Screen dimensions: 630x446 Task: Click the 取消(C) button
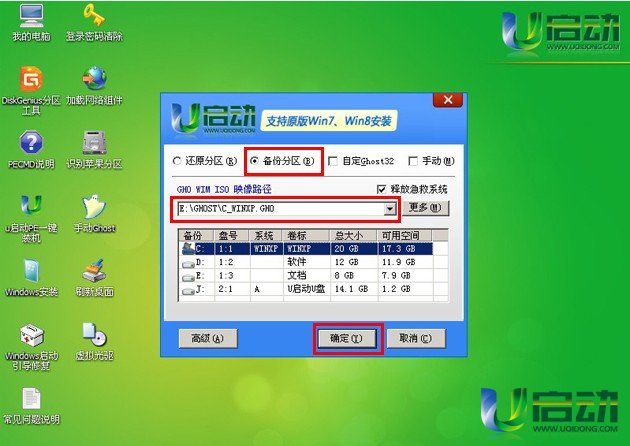point(416,338)
